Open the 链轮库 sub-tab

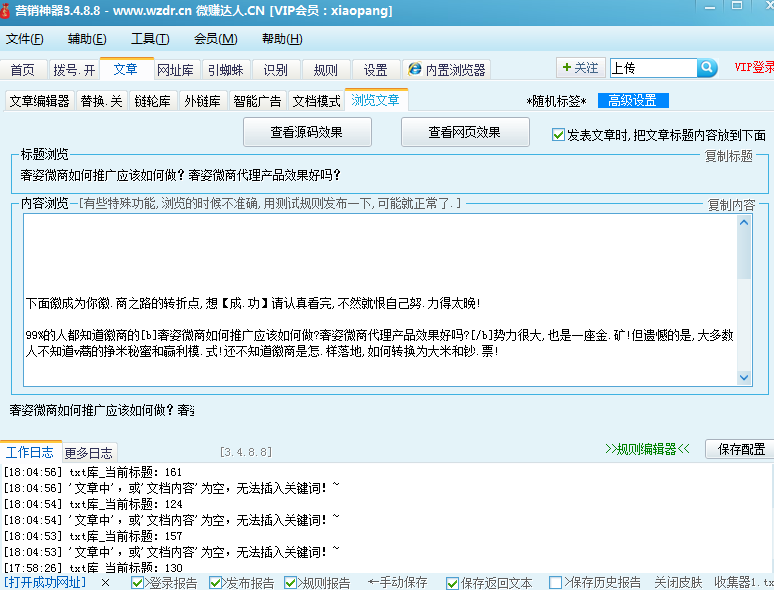tap(152, 101)
